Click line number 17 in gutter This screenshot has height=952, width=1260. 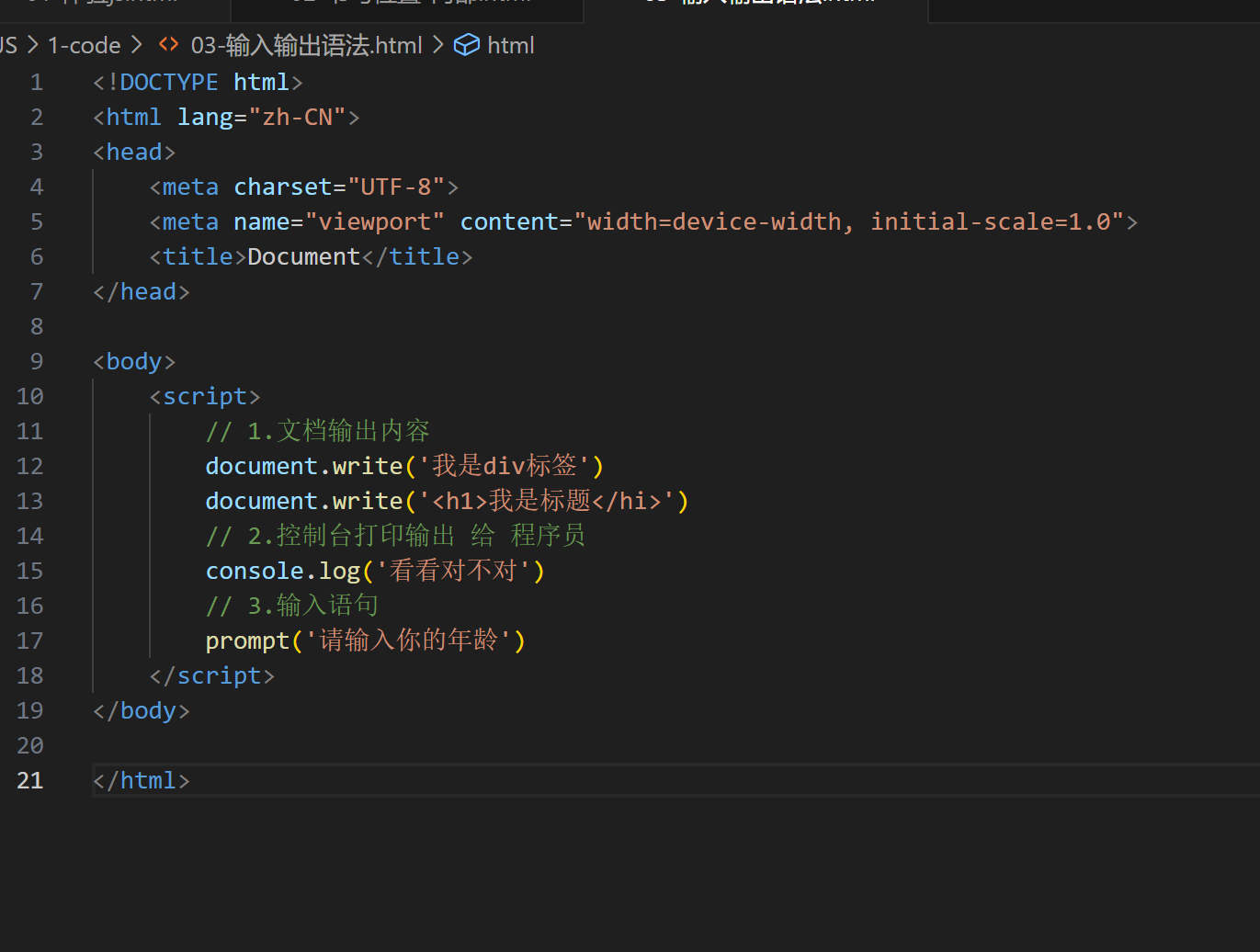[30, 641]
